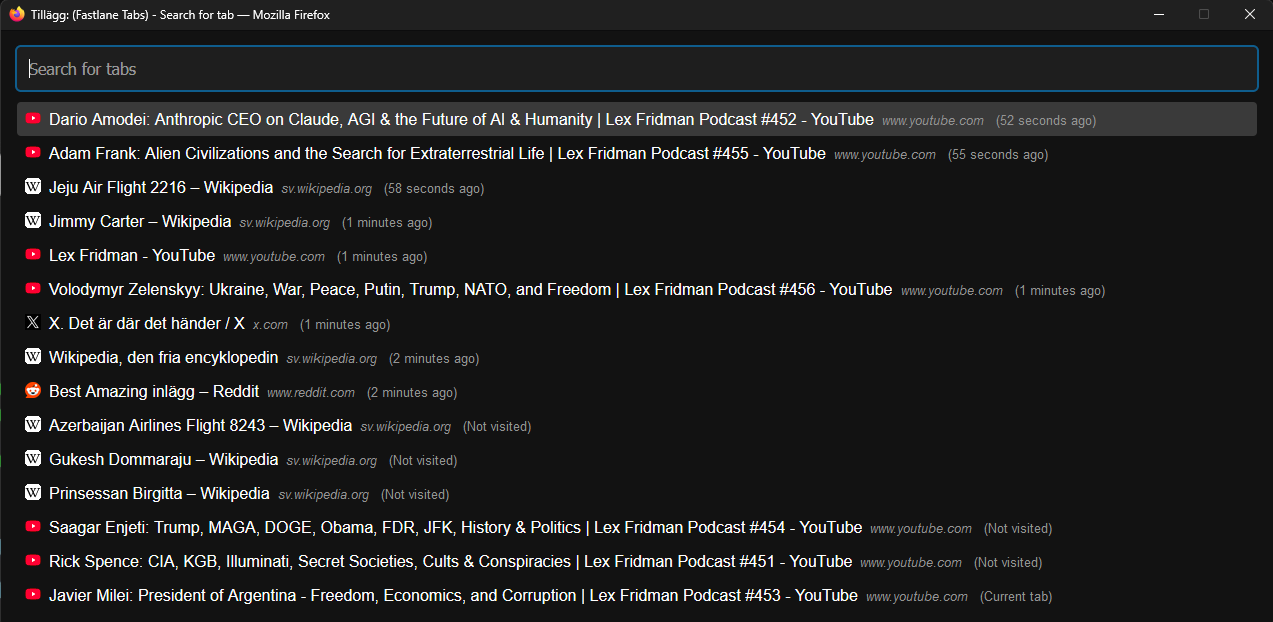The image size is (1273, 622).
Task: Click Wikipedia favicon of den fria encyklopedin row
Action: (33, 357)
